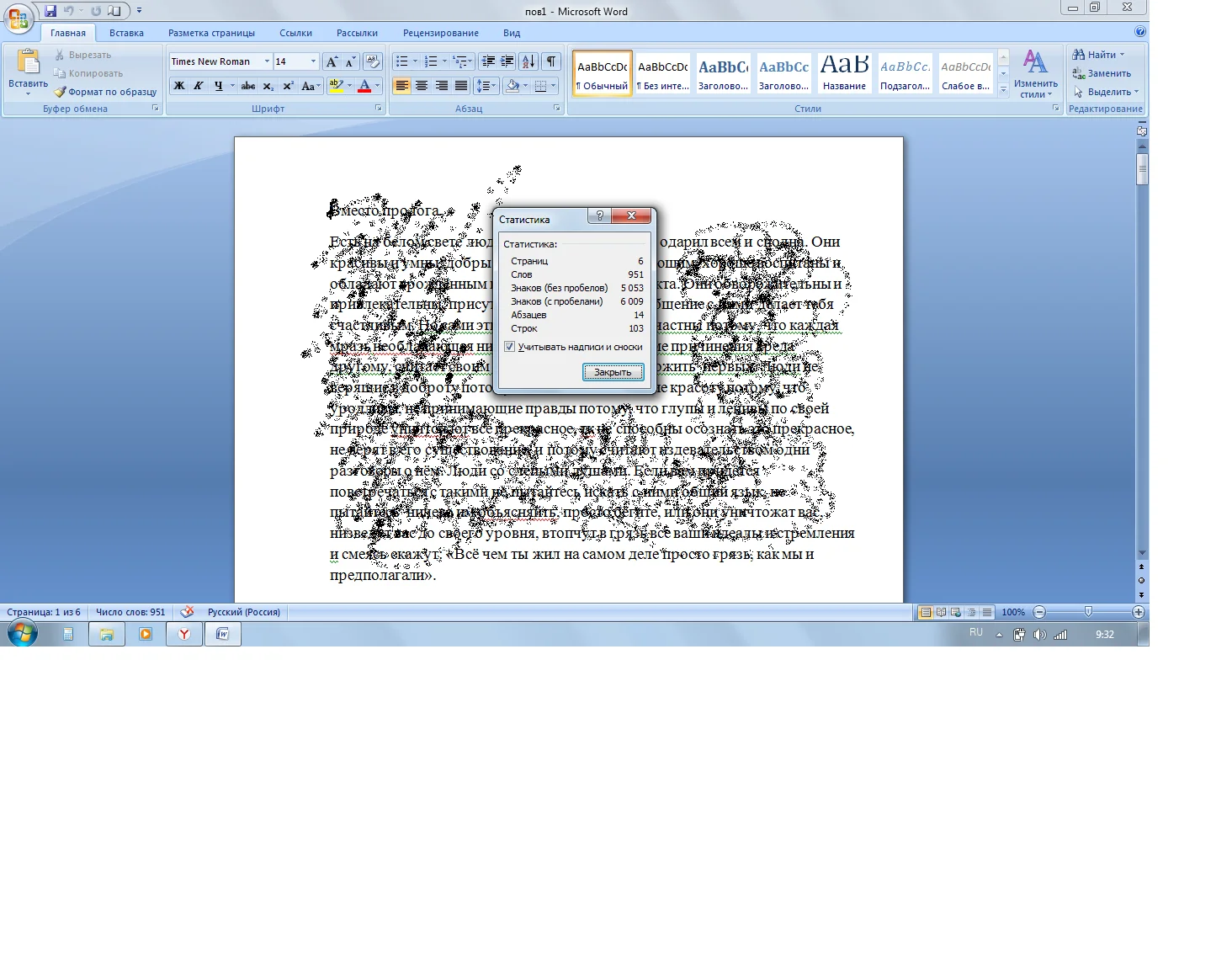Expand the Font (Шрифт) dialog launcher
This screenshot has height=963, width=1232.
coord(378,109)
